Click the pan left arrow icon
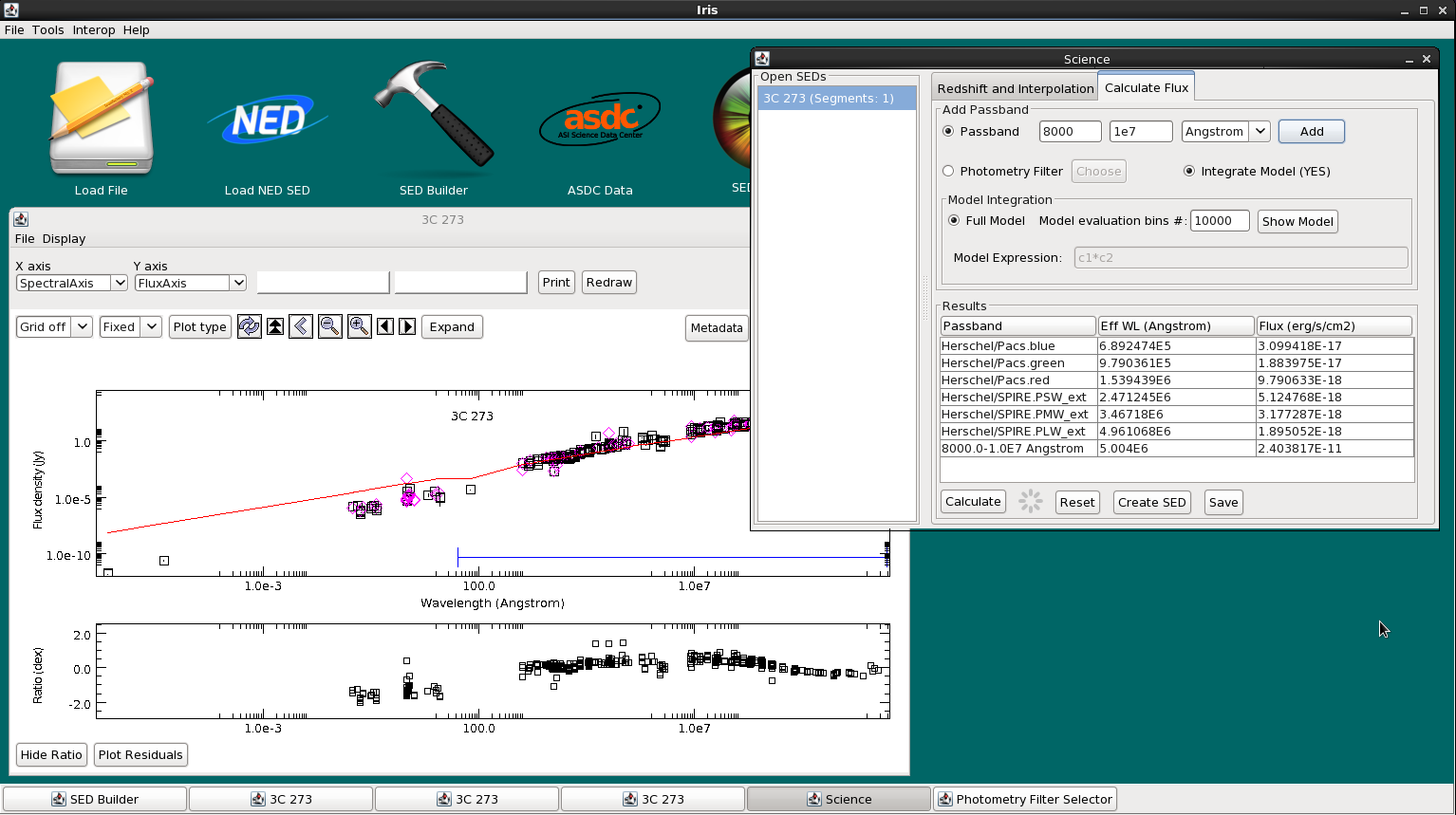This screenshot has height=815, width=1456. [385, 326]
